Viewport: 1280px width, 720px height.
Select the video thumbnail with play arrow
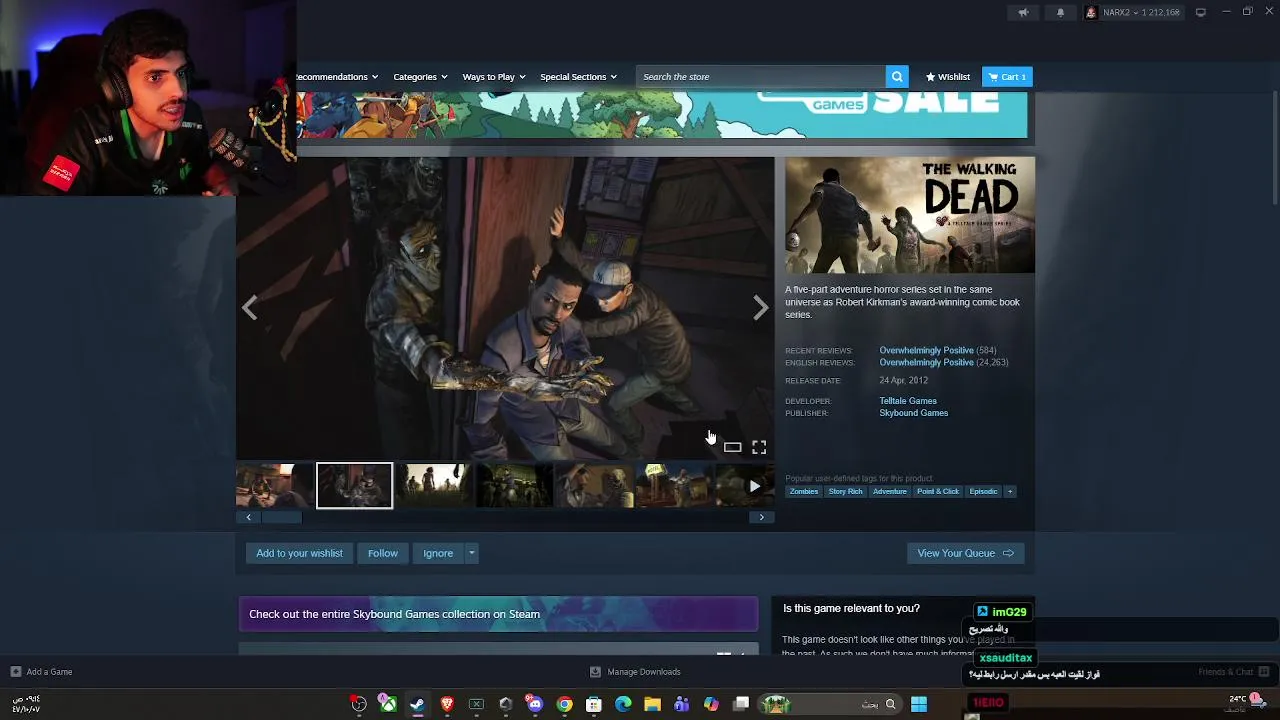click(x=745, y=485)
